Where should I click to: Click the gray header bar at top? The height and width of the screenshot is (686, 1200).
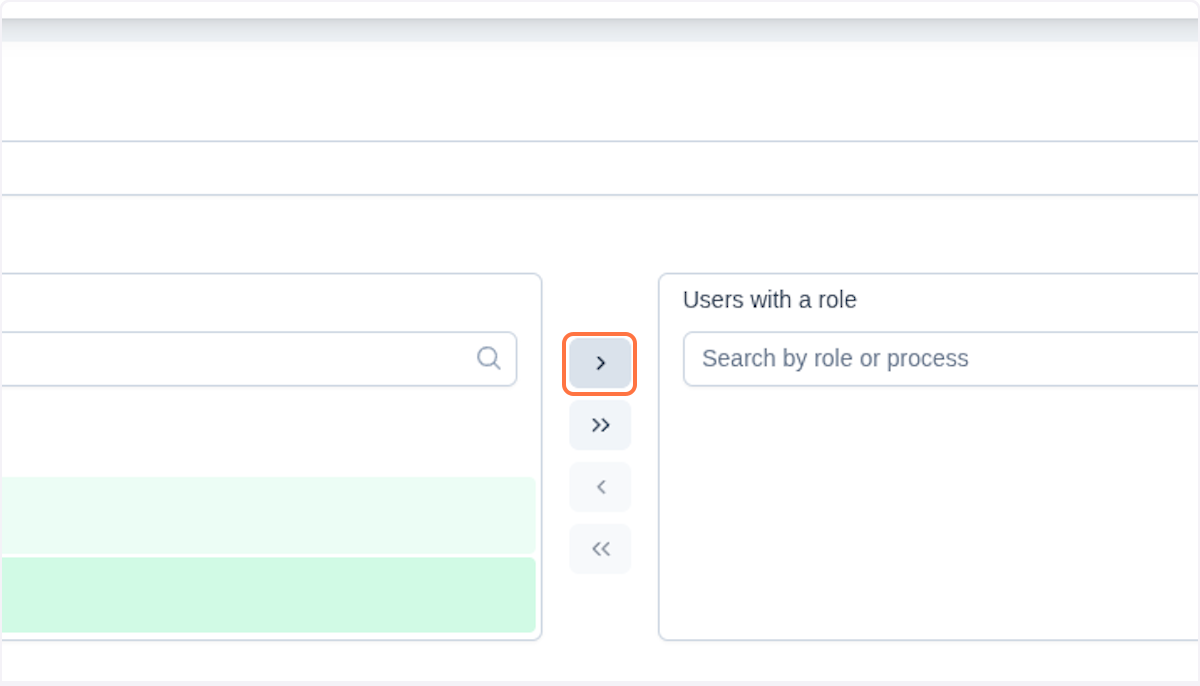tap(600, 30)
